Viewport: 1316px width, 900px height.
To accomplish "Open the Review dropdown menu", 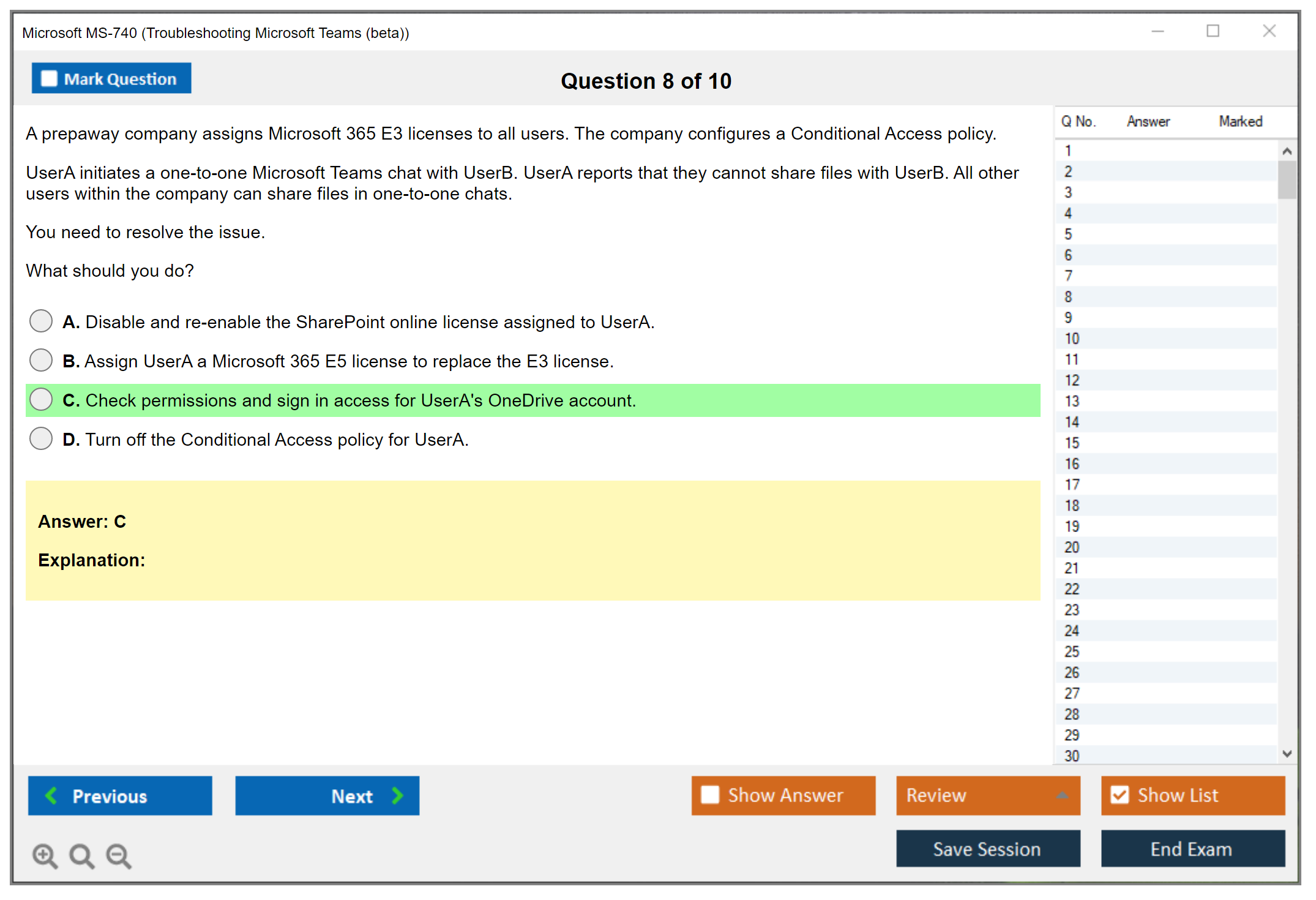I will (1062, 795).
